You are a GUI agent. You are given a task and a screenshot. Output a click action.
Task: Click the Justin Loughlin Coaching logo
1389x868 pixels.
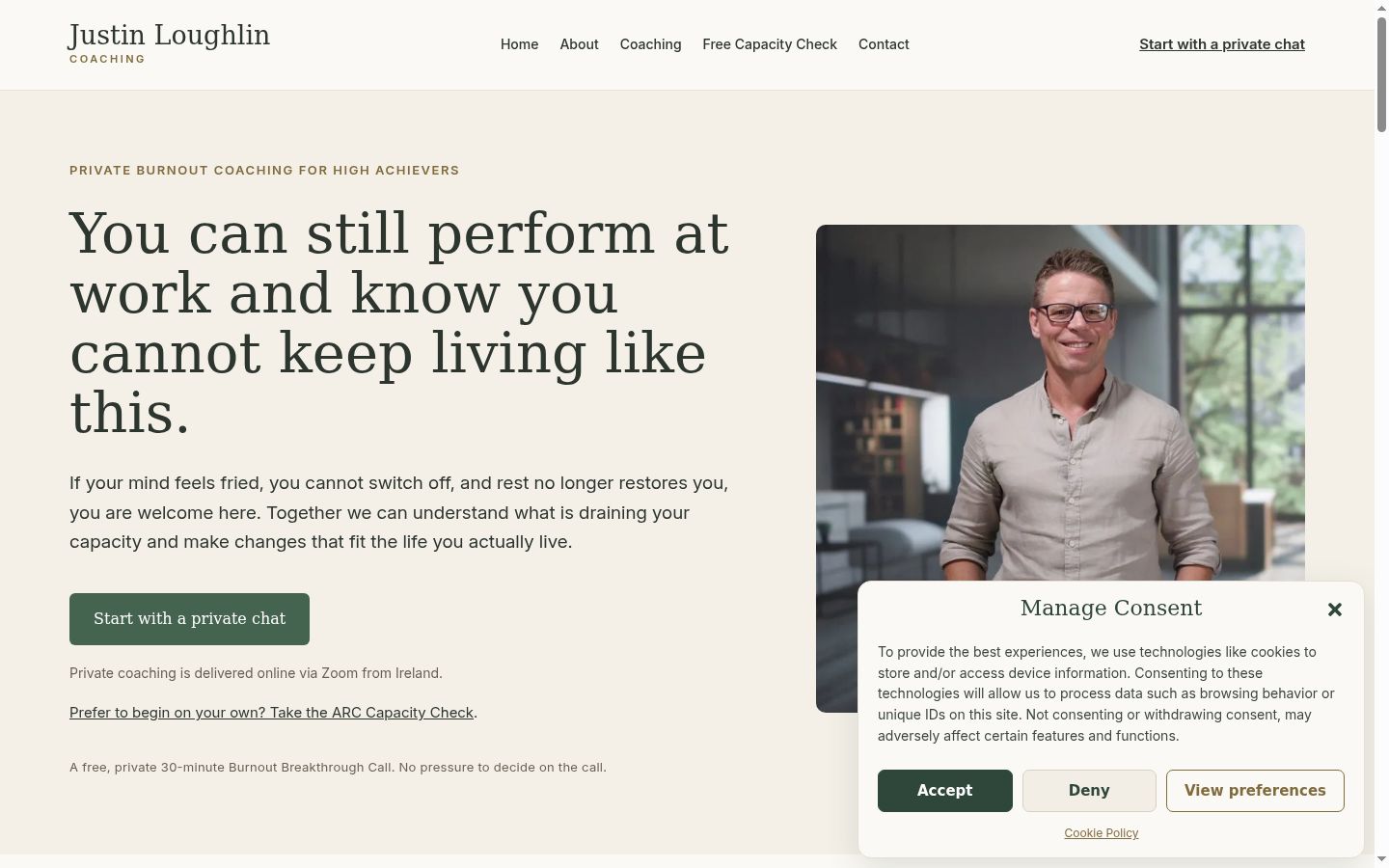[x=170, y=44]
